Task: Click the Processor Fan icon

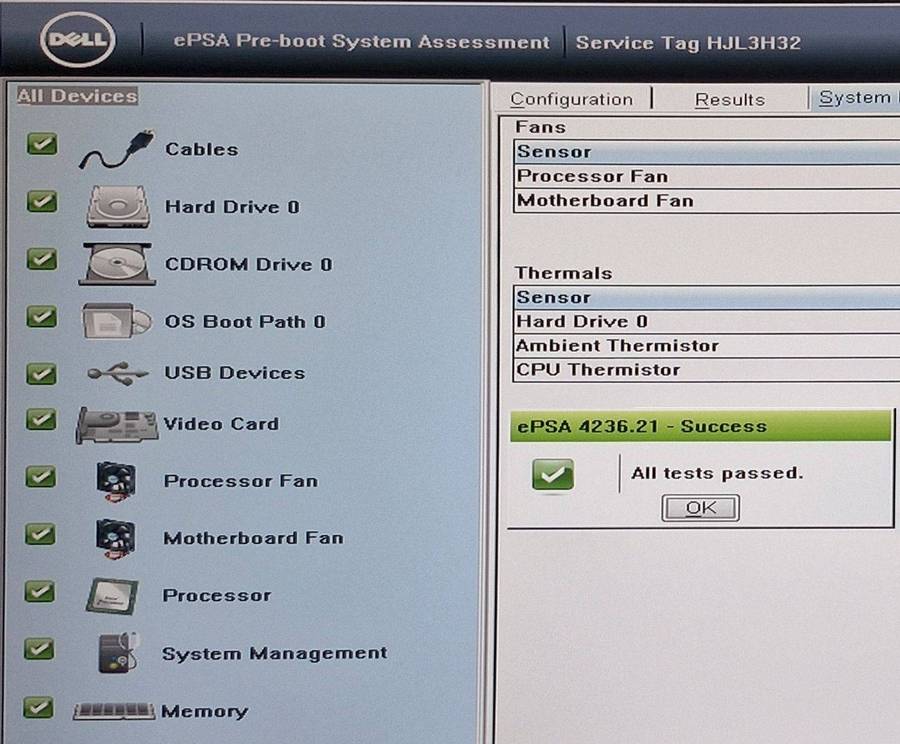Action: (114, 480)
